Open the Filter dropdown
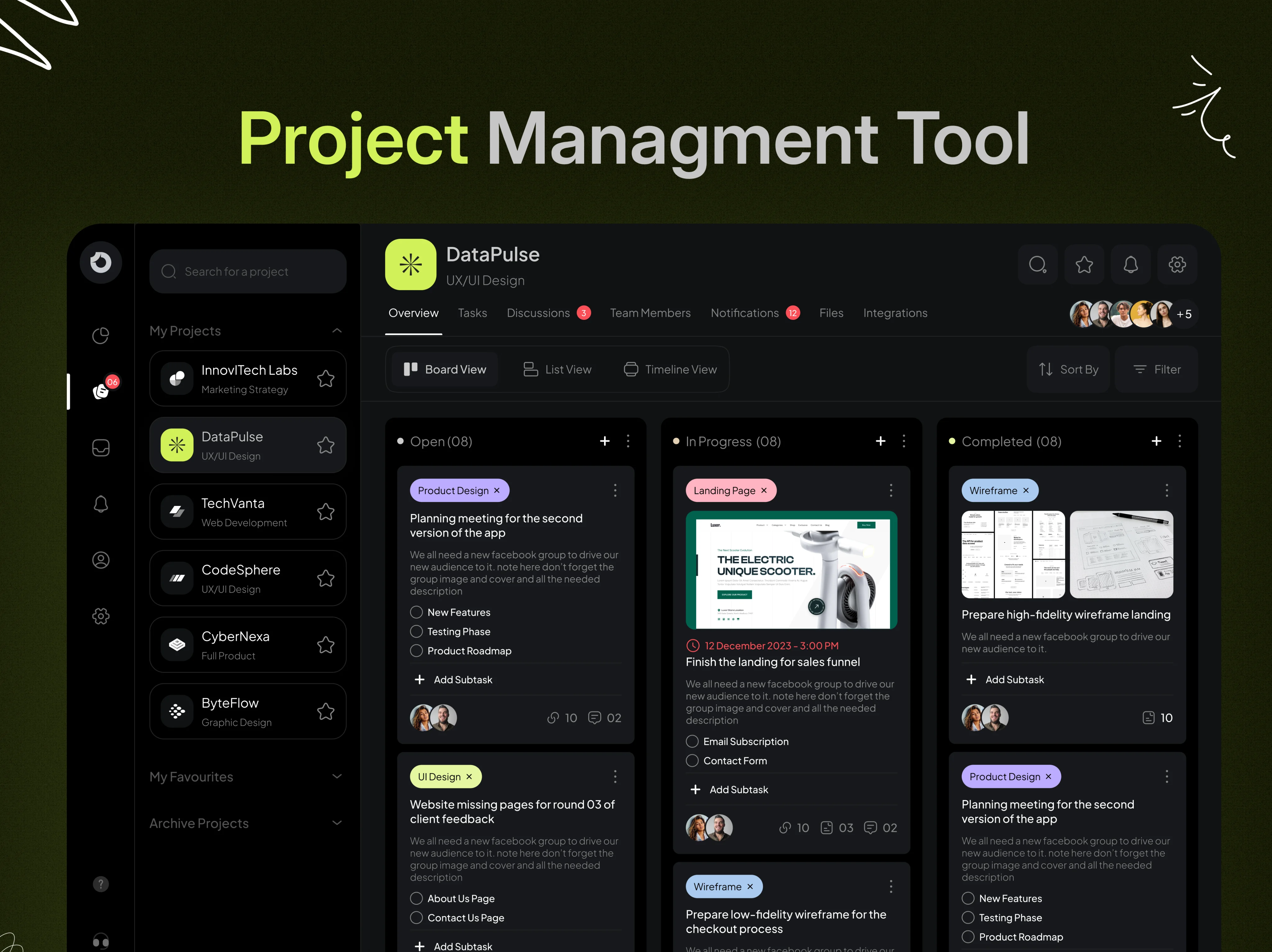Viewport: 1272px width, 952px height. 1156,369
